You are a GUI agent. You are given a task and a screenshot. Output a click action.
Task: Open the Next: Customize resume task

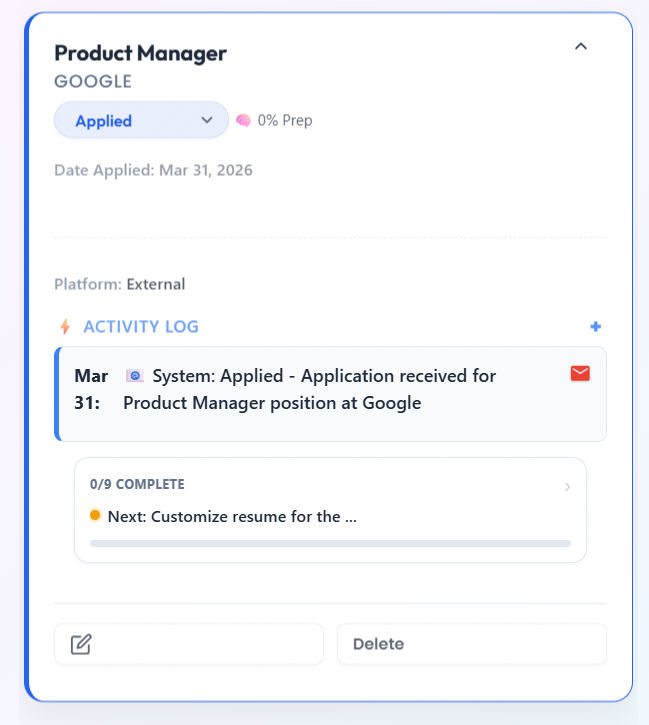pyautogui.click(x=231, y=517)
